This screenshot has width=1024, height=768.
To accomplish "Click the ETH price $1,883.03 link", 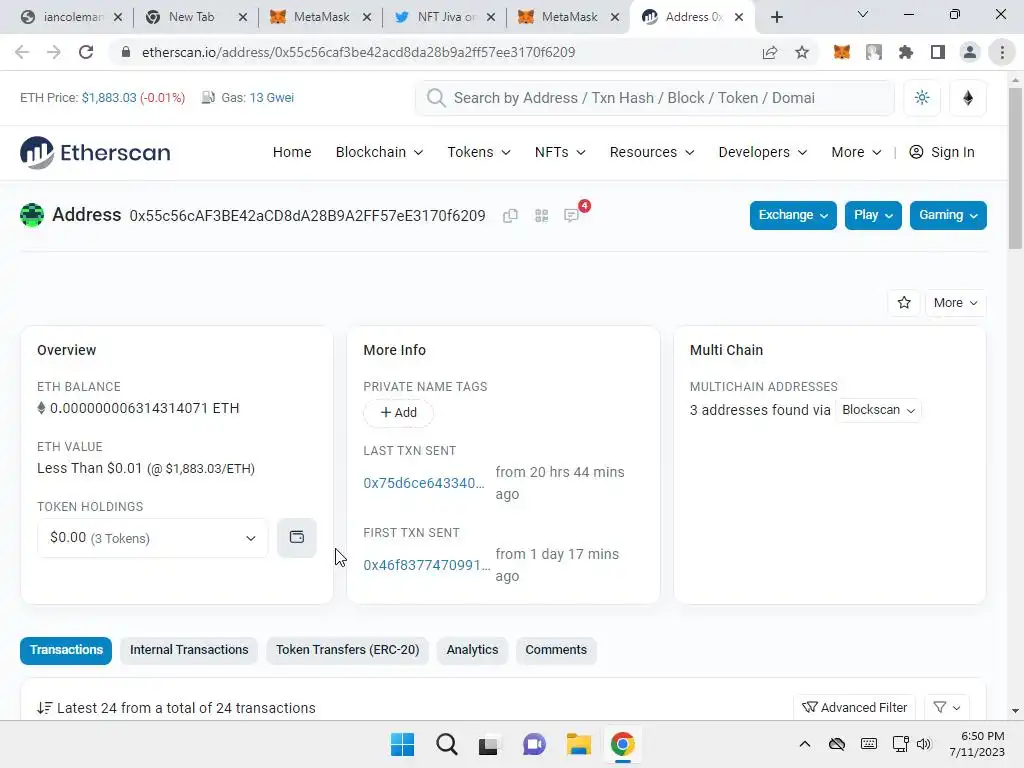I will (109, 98).
